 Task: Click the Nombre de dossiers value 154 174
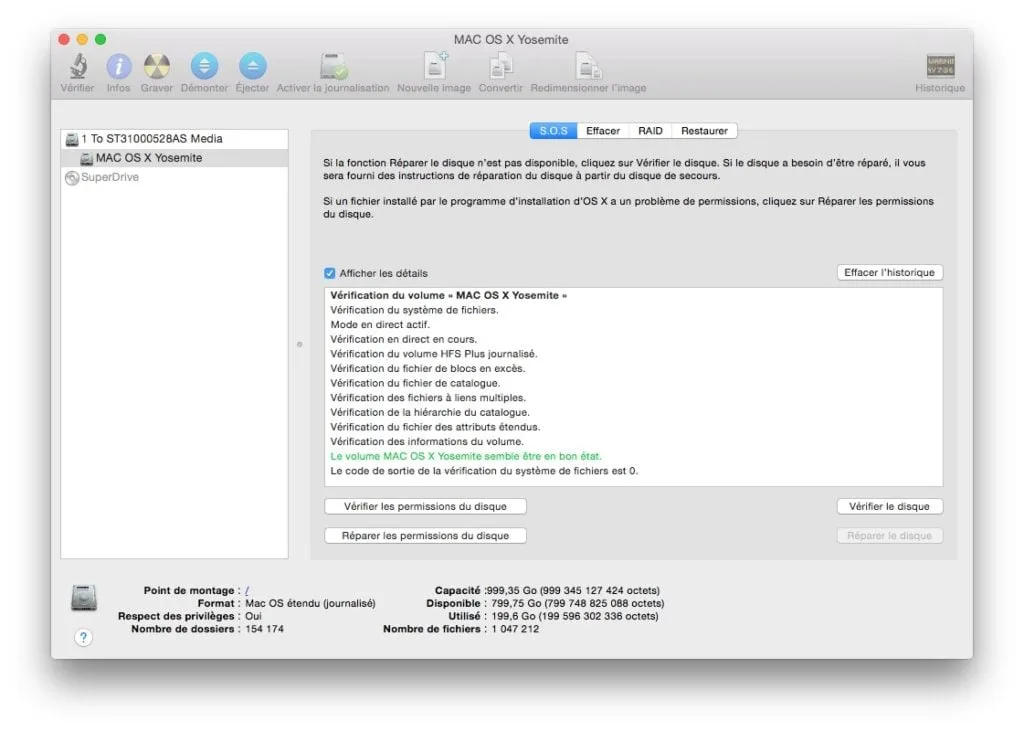264,629
